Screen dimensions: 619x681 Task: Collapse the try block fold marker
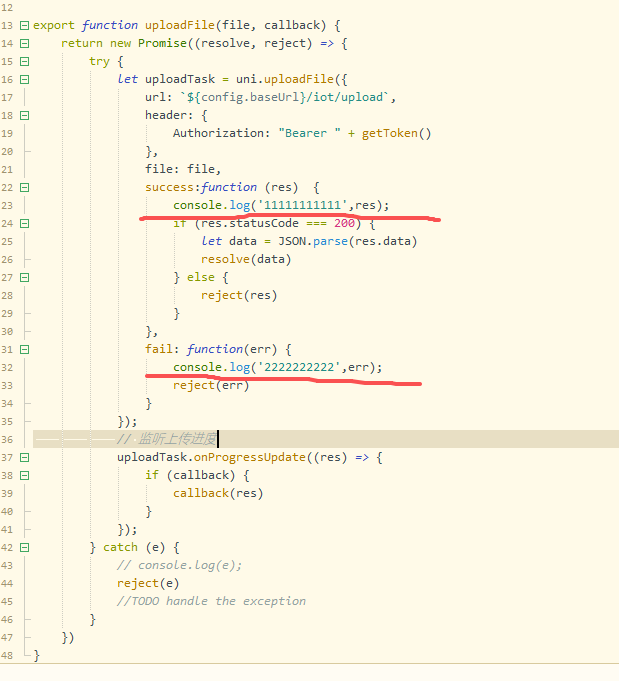point(25,61)
